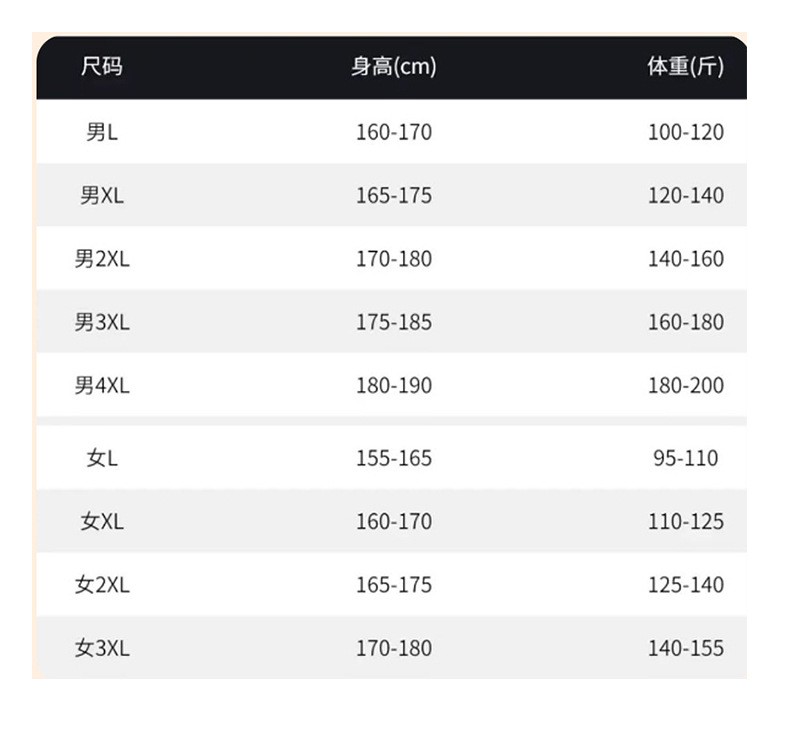This screenshot has width=790, height=752.
Task: Click the 100-120 weight value
Action: (x=685, y=132)
